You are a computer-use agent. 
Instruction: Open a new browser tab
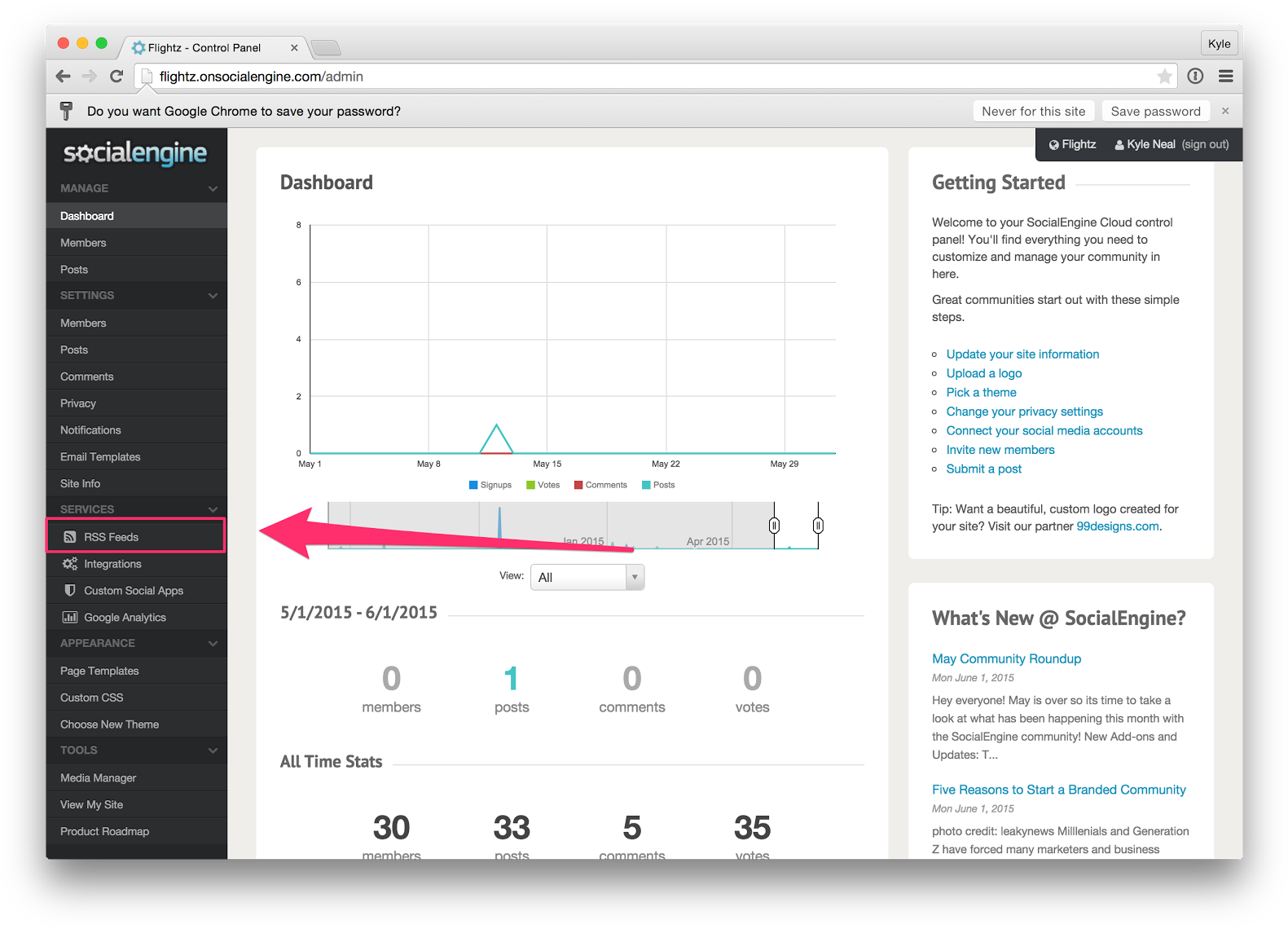coord(326,47)
